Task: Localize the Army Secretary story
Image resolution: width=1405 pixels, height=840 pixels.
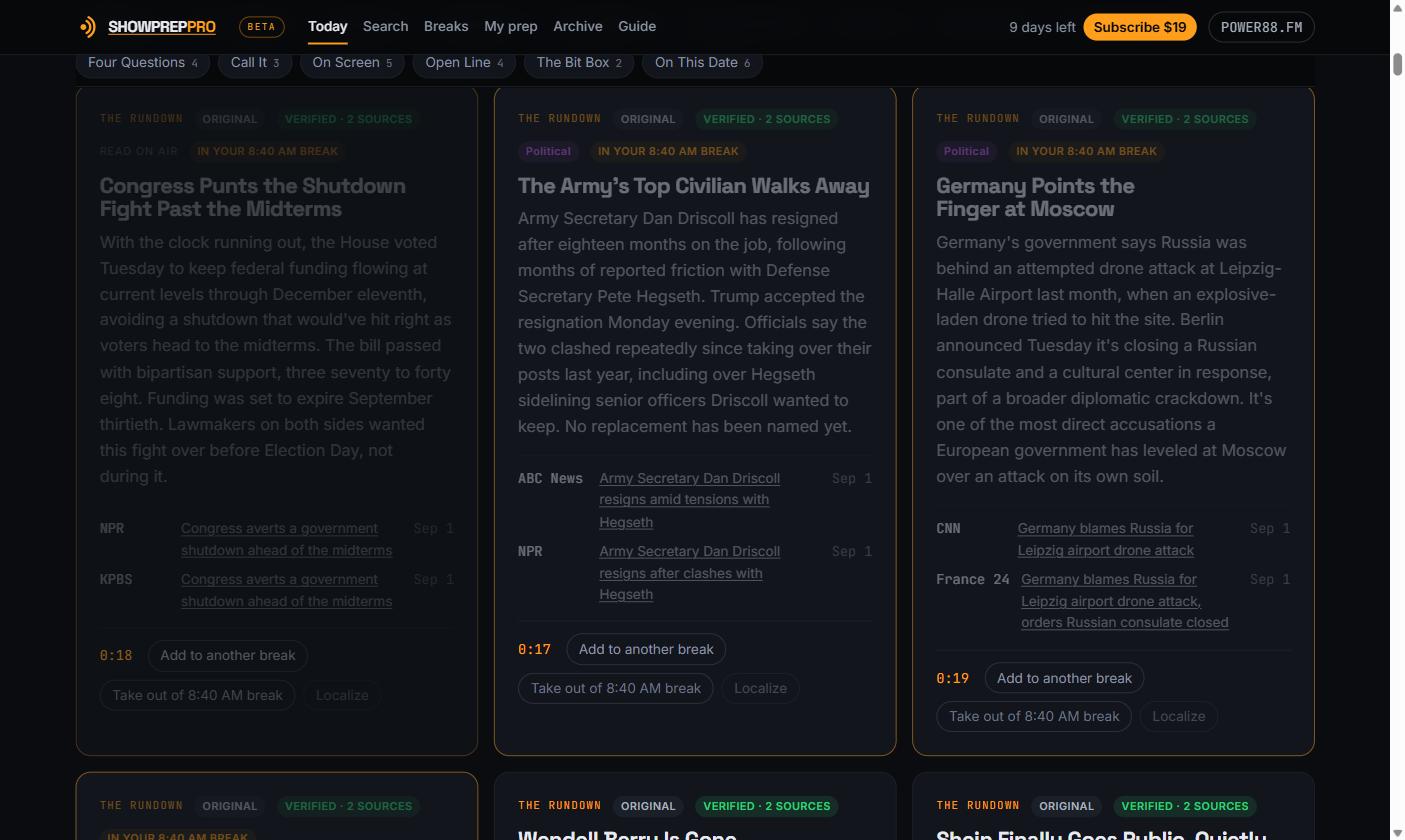Action: point(760,688)
